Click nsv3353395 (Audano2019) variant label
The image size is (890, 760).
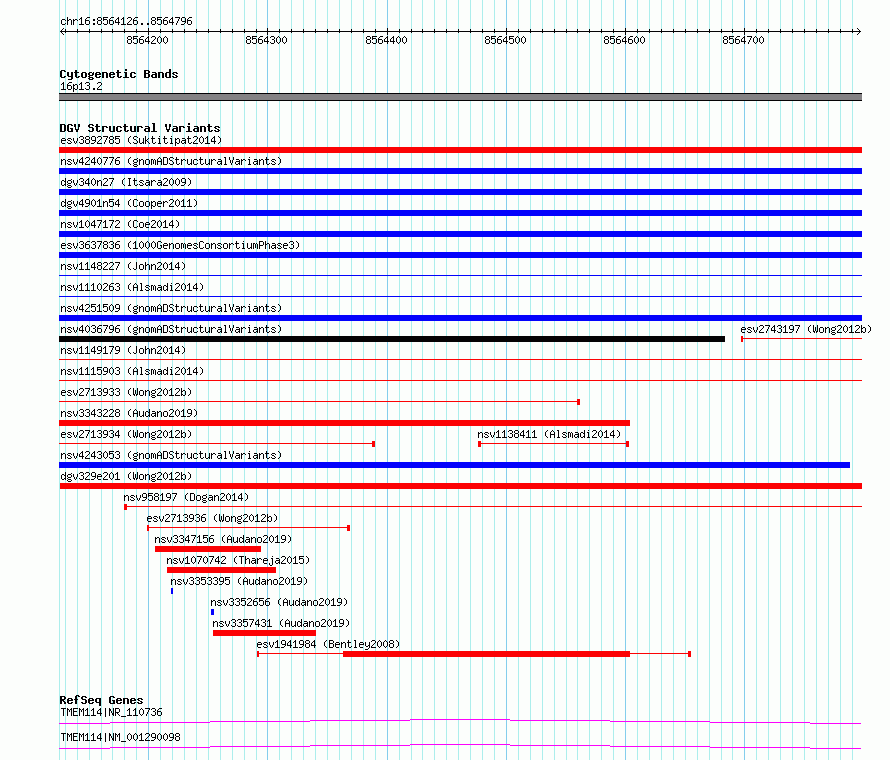click(x=239, y=581)
